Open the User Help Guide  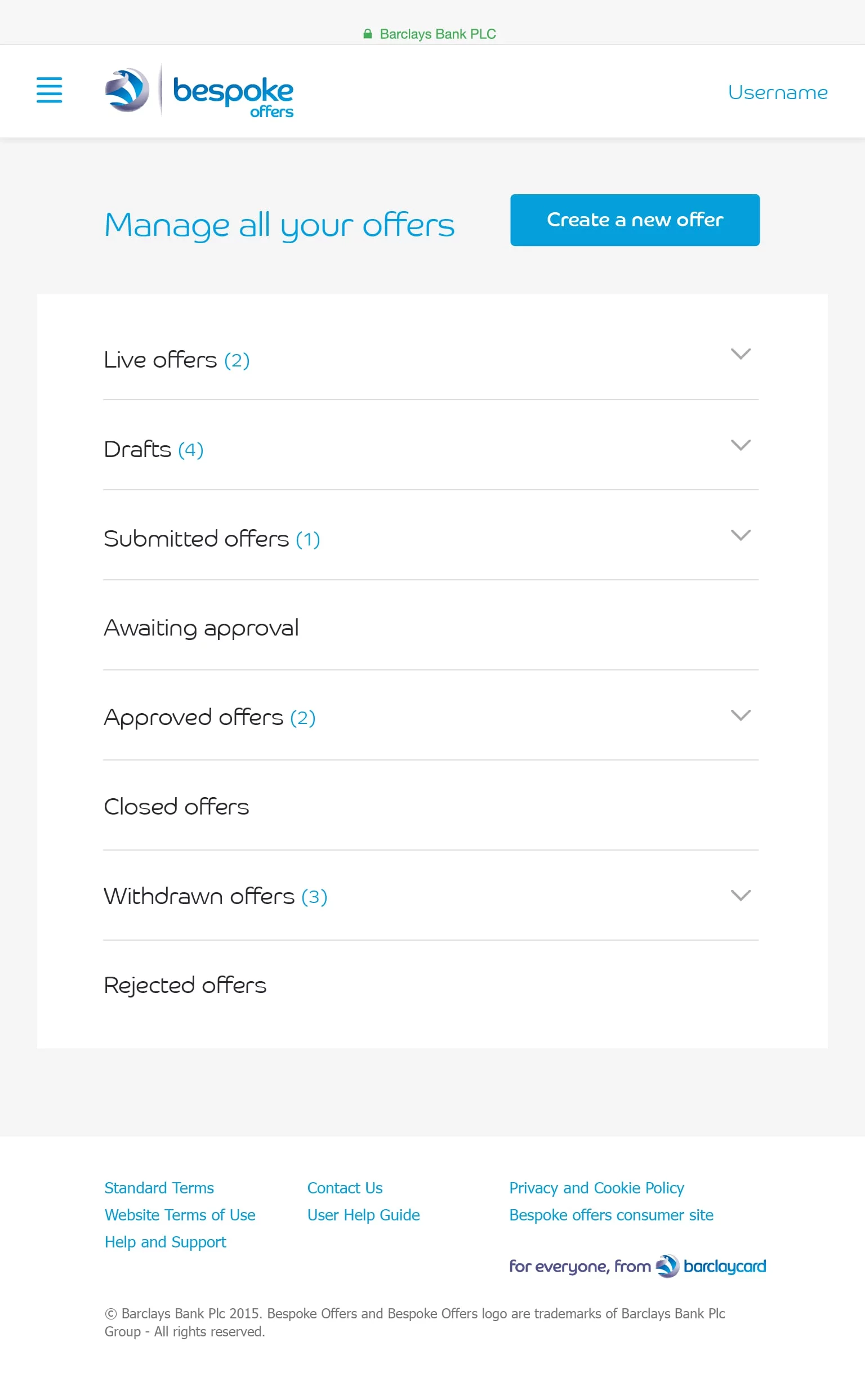tap(363, 1215)
